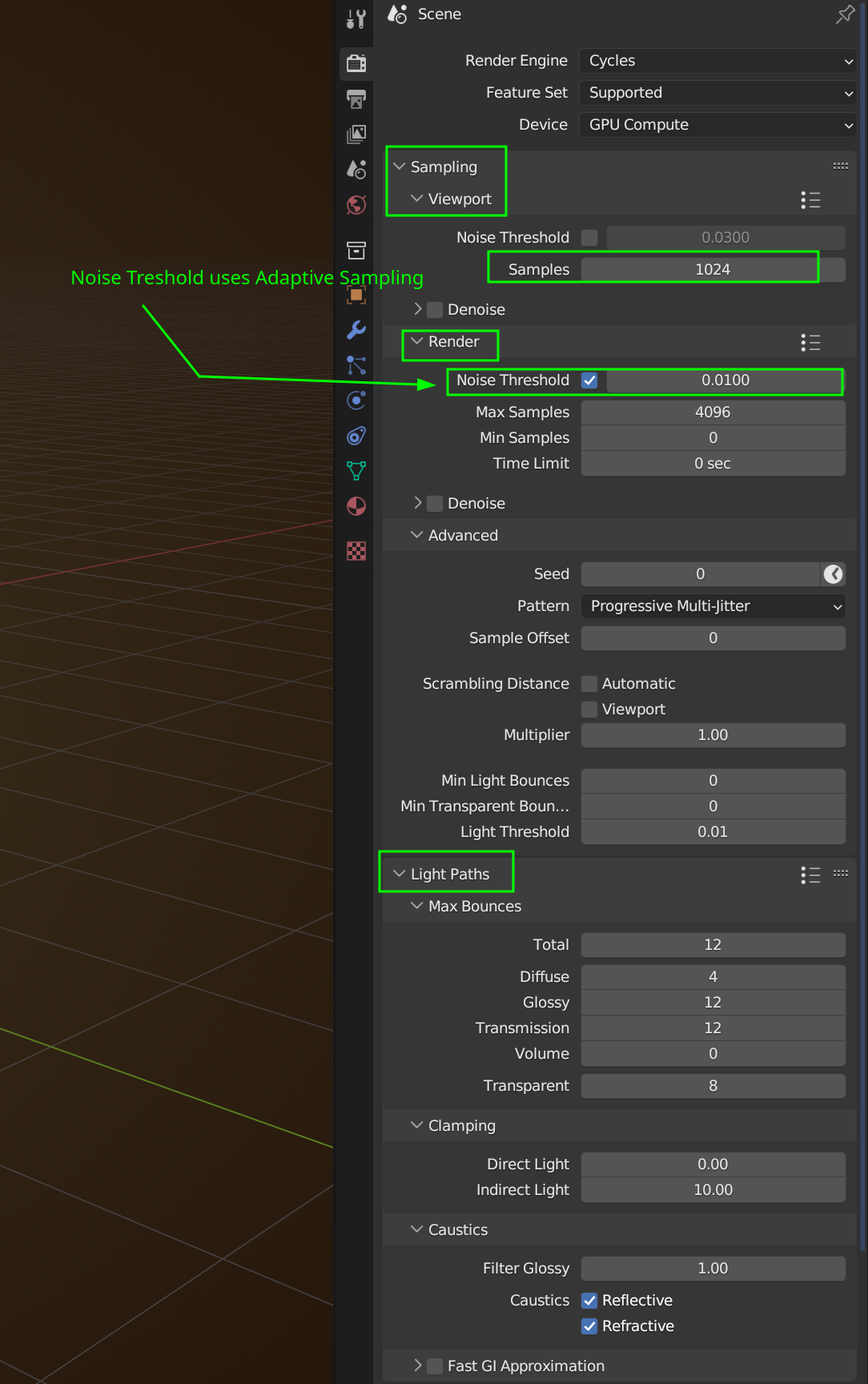Switch to the Texture properties tab
The width and height of the screenshot is (868, 1384).
[356, 551]
